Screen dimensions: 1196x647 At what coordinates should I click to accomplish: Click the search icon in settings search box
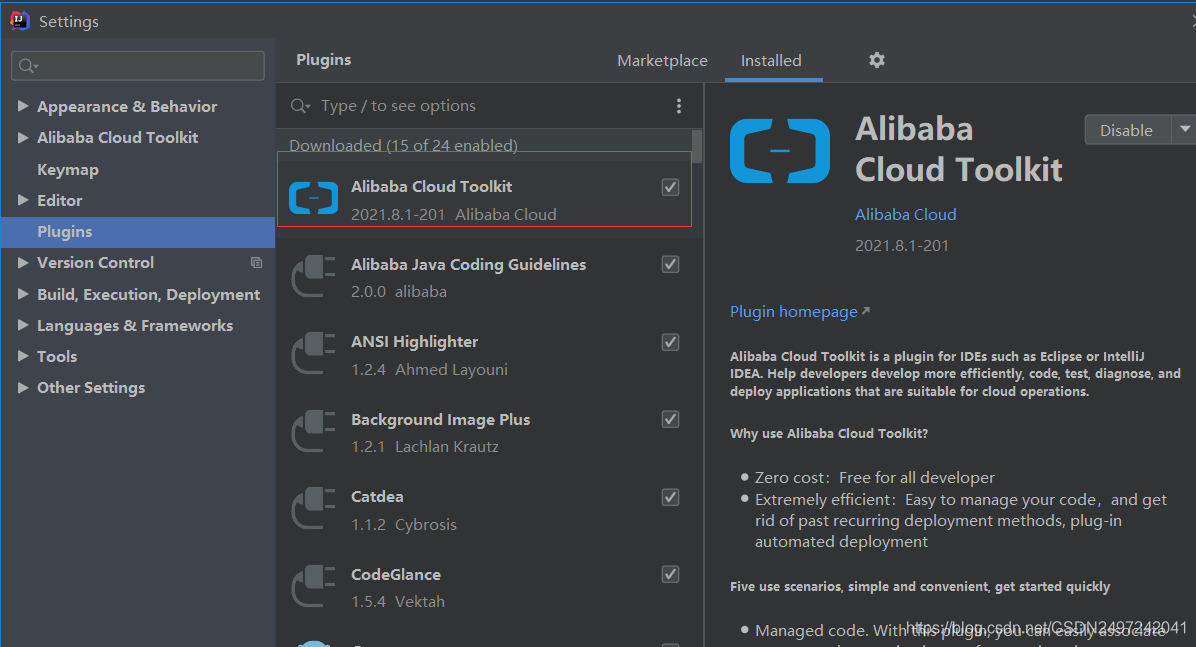pyautogui.click(x=27, y=66)
